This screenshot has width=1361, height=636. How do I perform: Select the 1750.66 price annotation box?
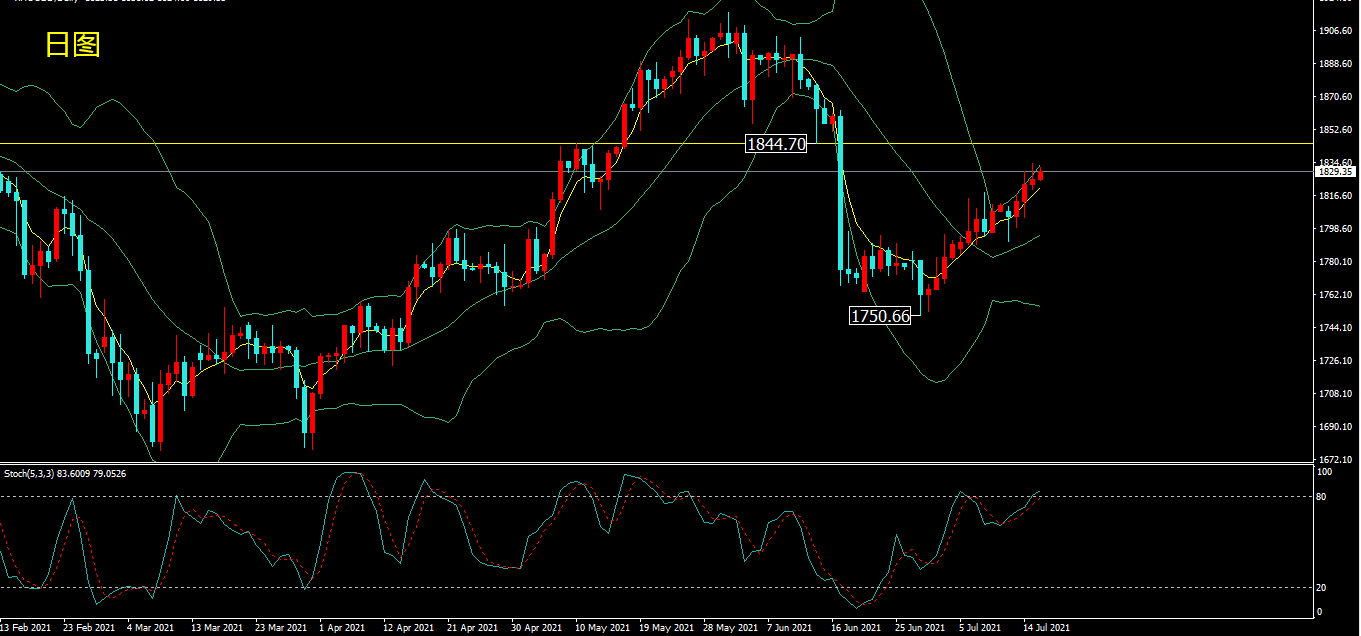[880, 316]
